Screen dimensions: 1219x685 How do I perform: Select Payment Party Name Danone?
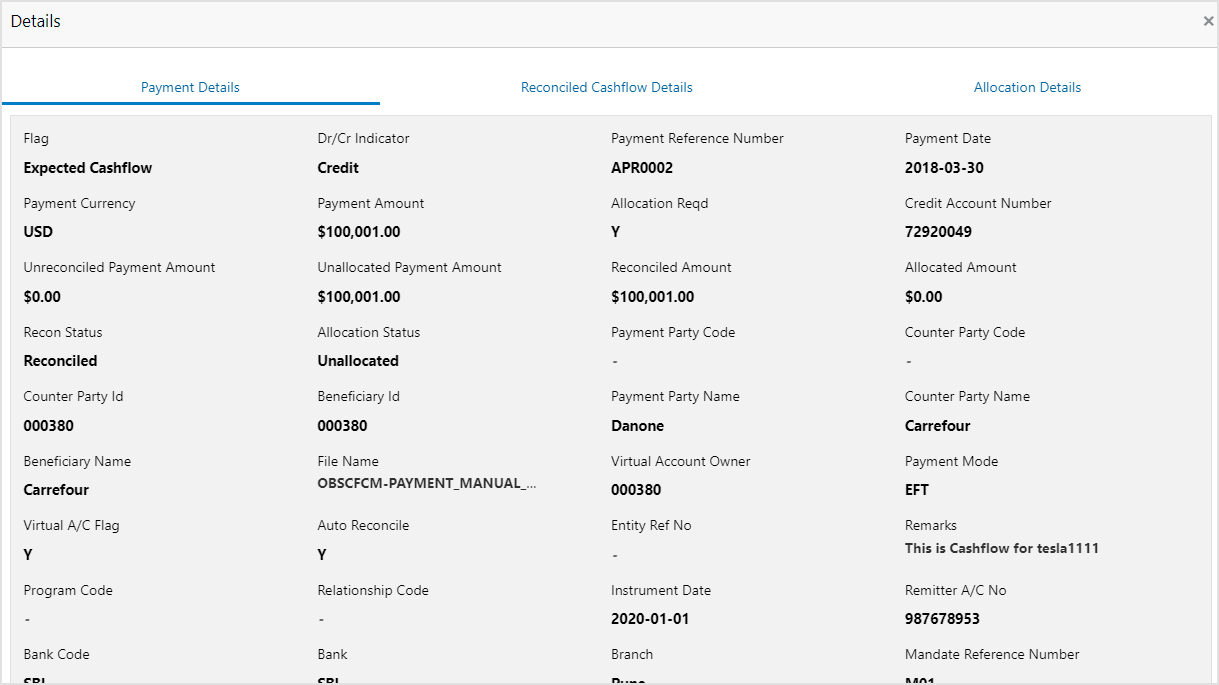638,426
